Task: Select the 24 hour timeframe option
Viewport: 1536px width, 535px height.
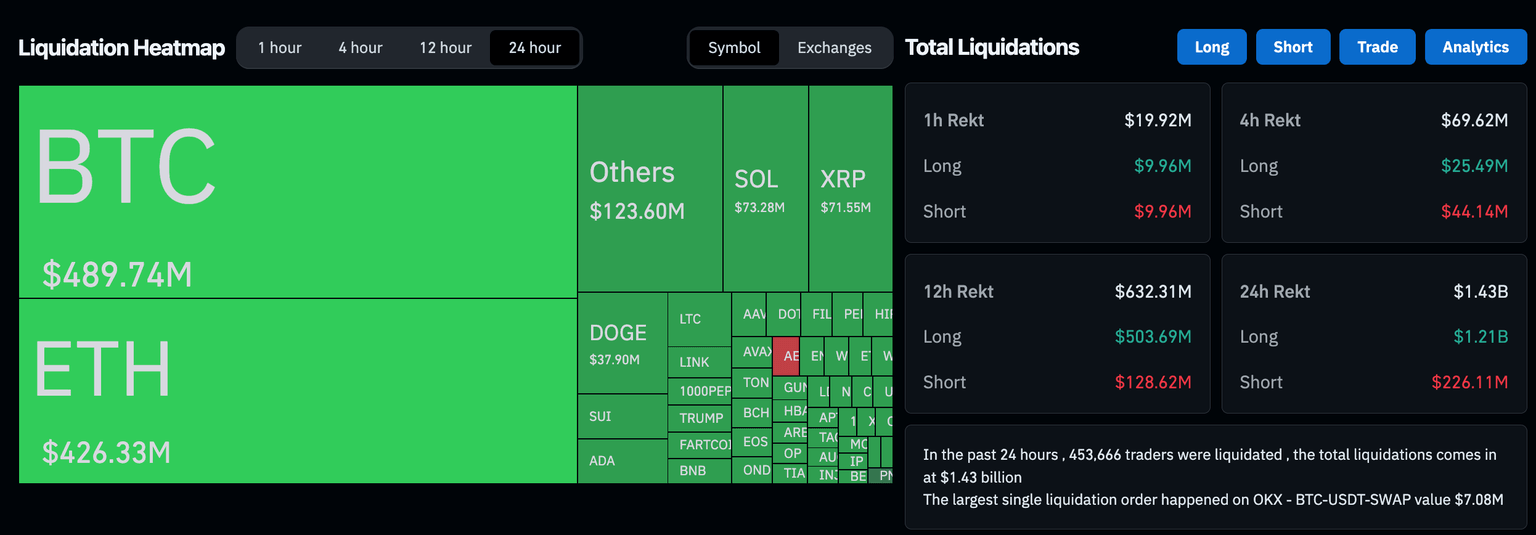Action: click(535, 48)
